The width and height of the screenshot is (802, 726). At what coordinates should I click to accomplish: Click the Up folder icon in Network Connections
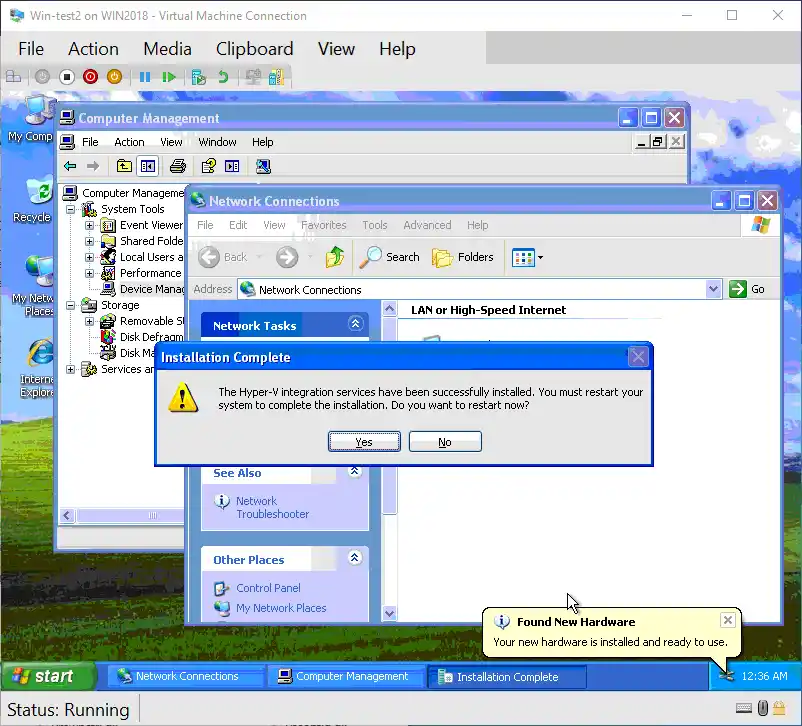pos(335,257)
